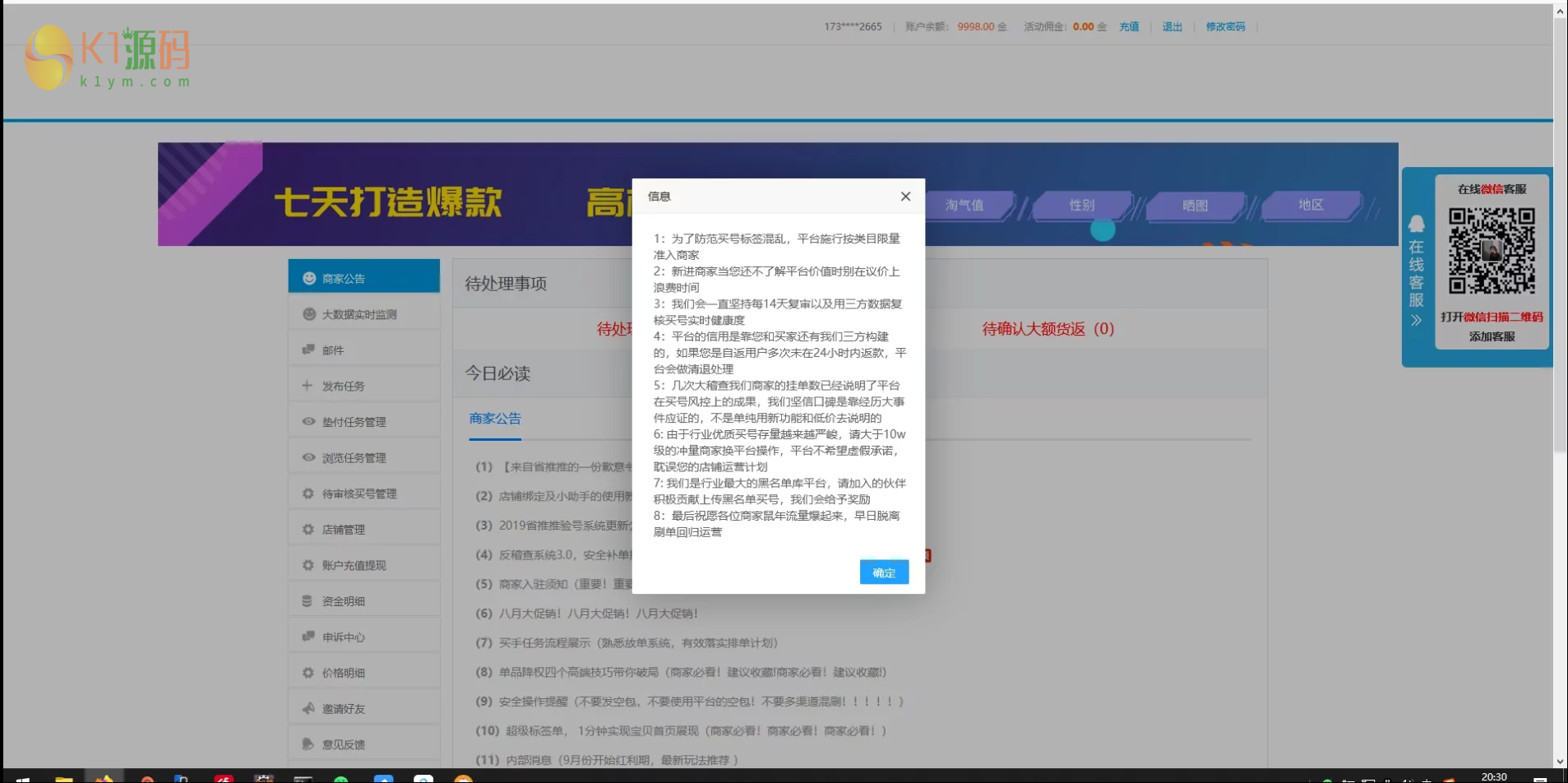Click the eye icon for 垫付任务管理
The height and width of the screenshot is (783, 1568).
308,420
